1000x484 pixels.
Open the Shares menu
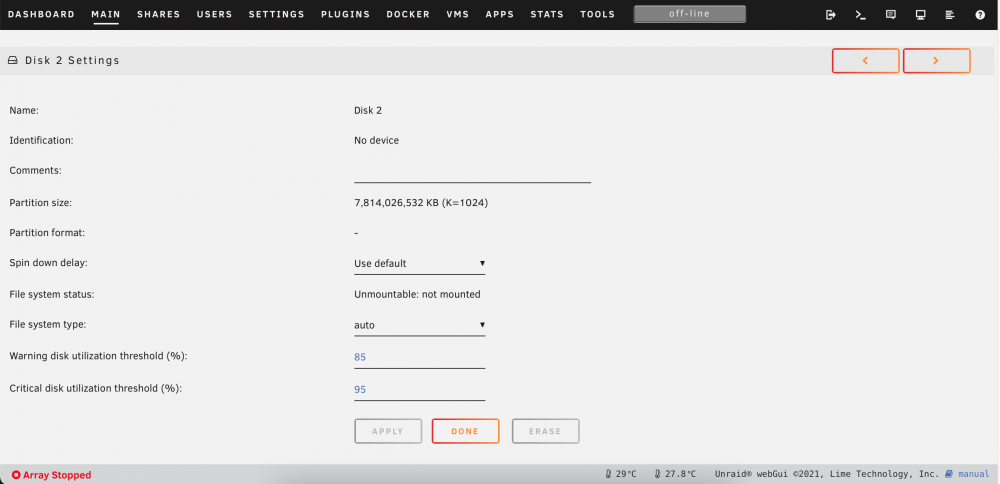(159, 14)
